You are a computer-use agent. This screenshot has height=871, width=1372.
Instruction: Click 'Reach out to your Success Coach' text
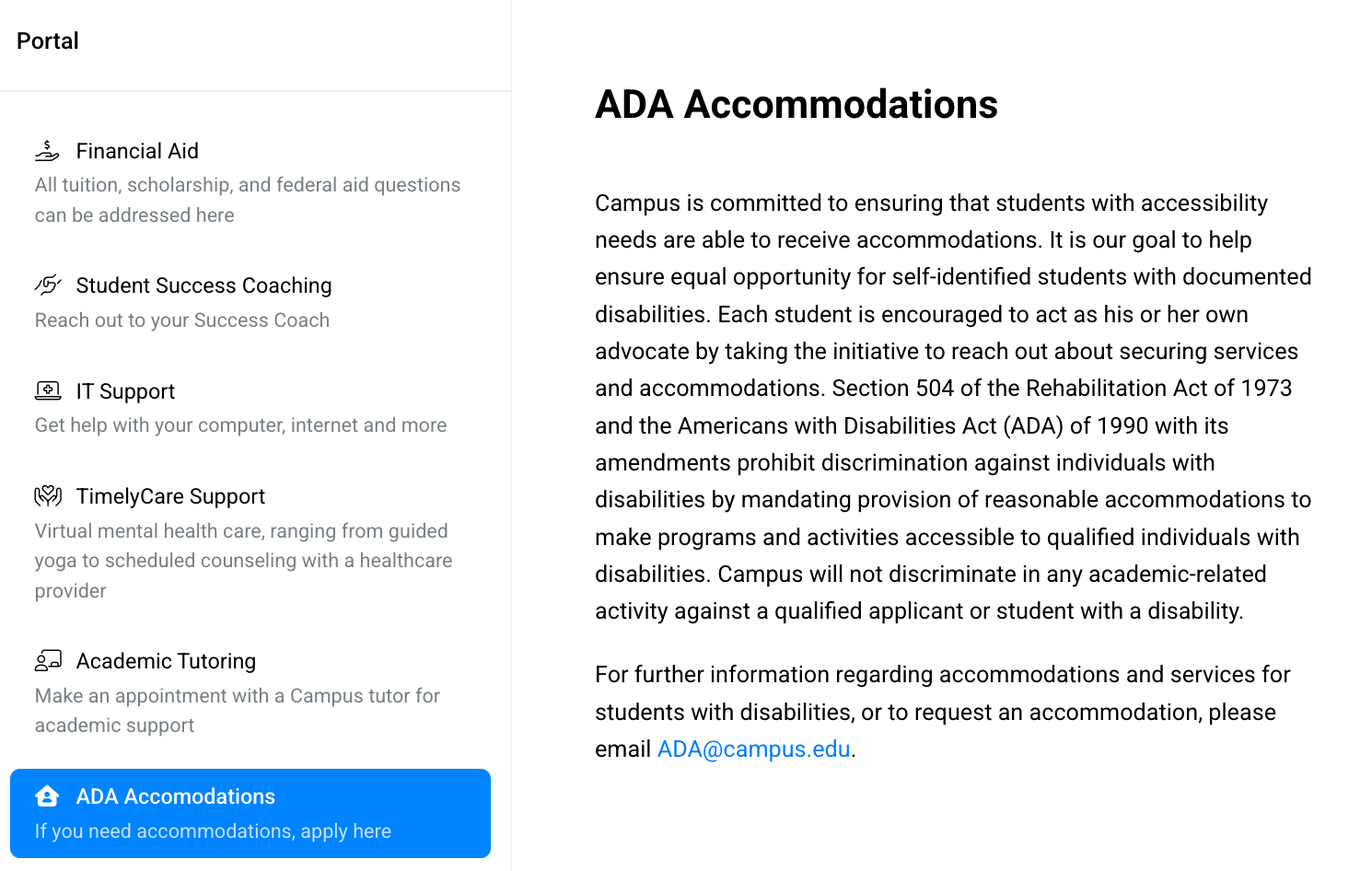point(182,320)
